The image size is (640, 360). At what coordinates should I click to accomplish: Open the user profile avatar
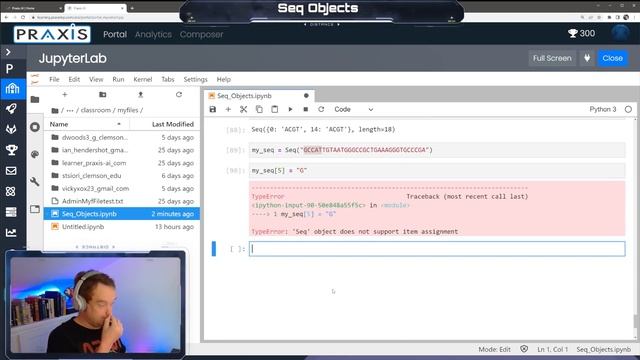[x=620, y=33]
